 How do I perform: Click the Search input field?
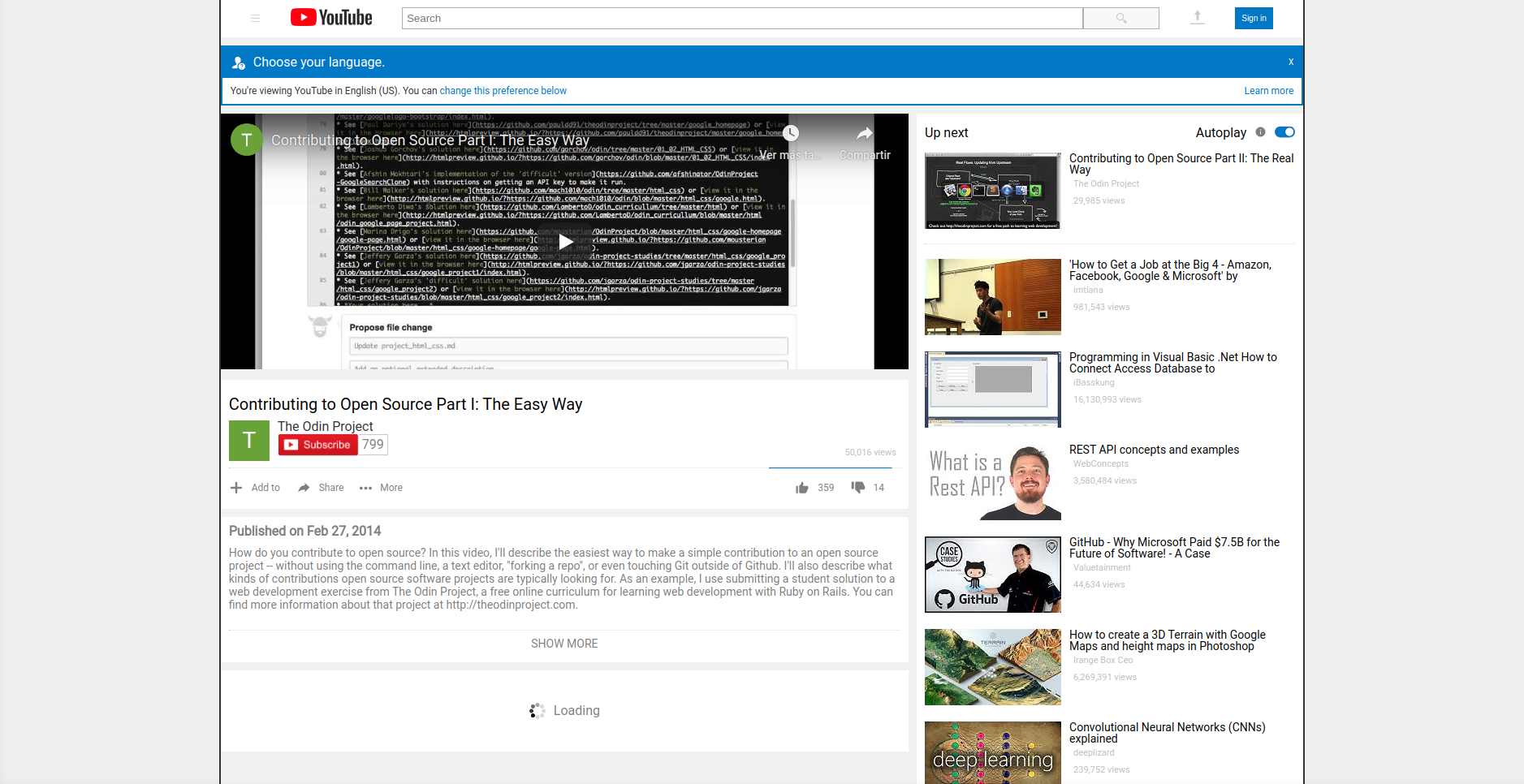[x=742, y=18]
